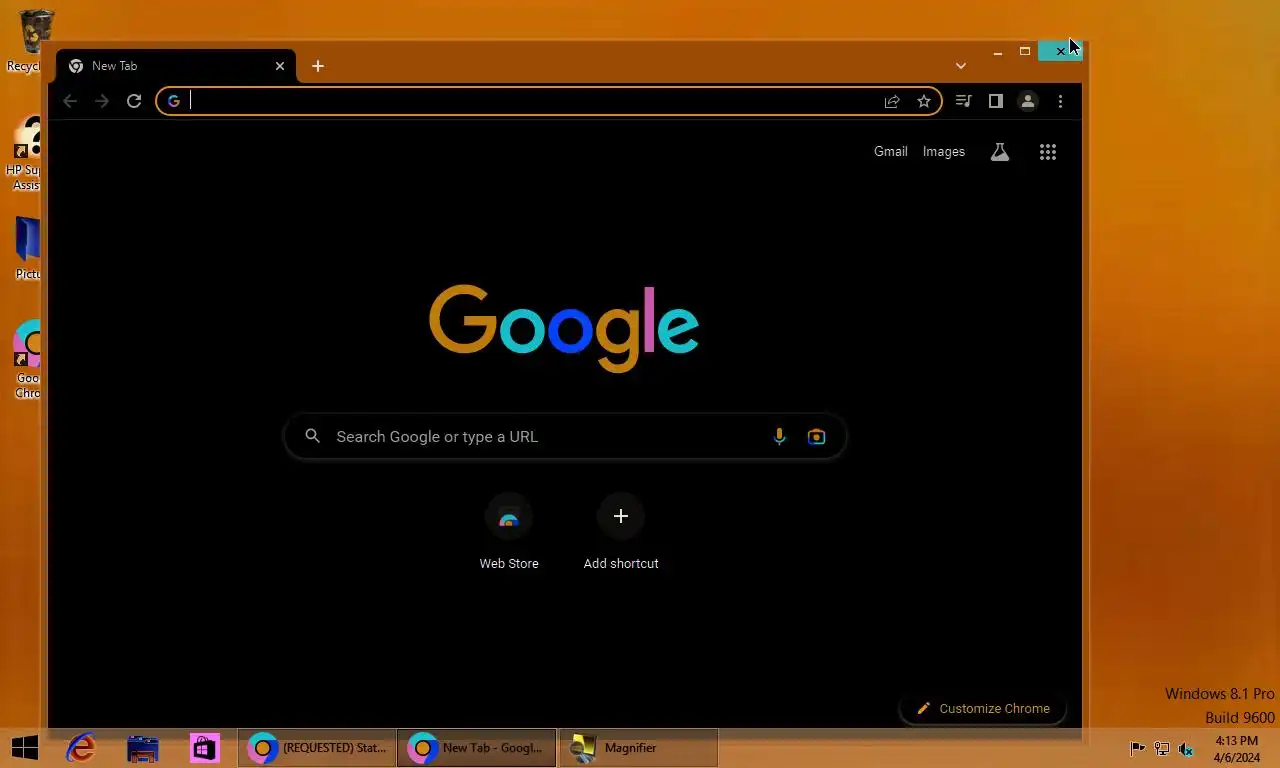Viewport: 1280px width, 768px height.
Task: Click the Customize Chrome button
Action: click(983, 708)
